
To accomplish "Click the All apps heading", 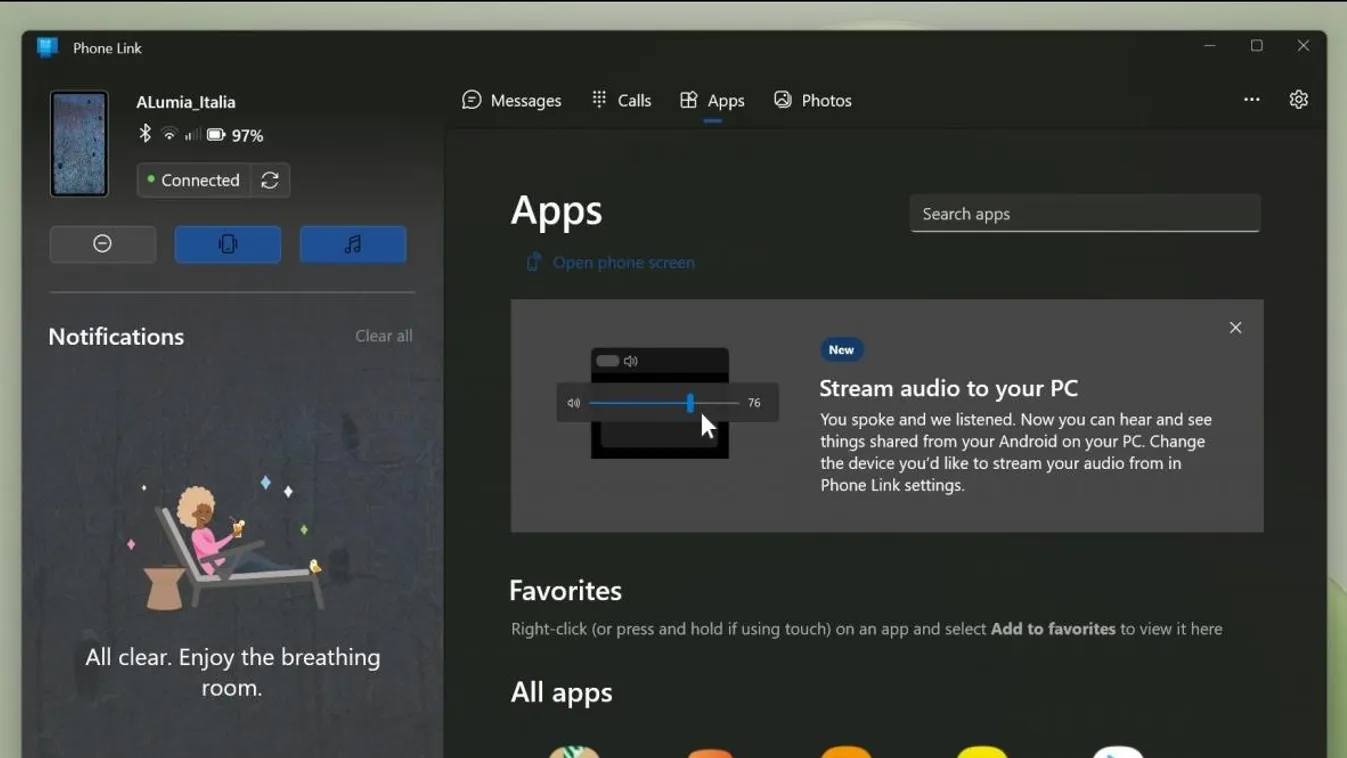I will [562, 692].
